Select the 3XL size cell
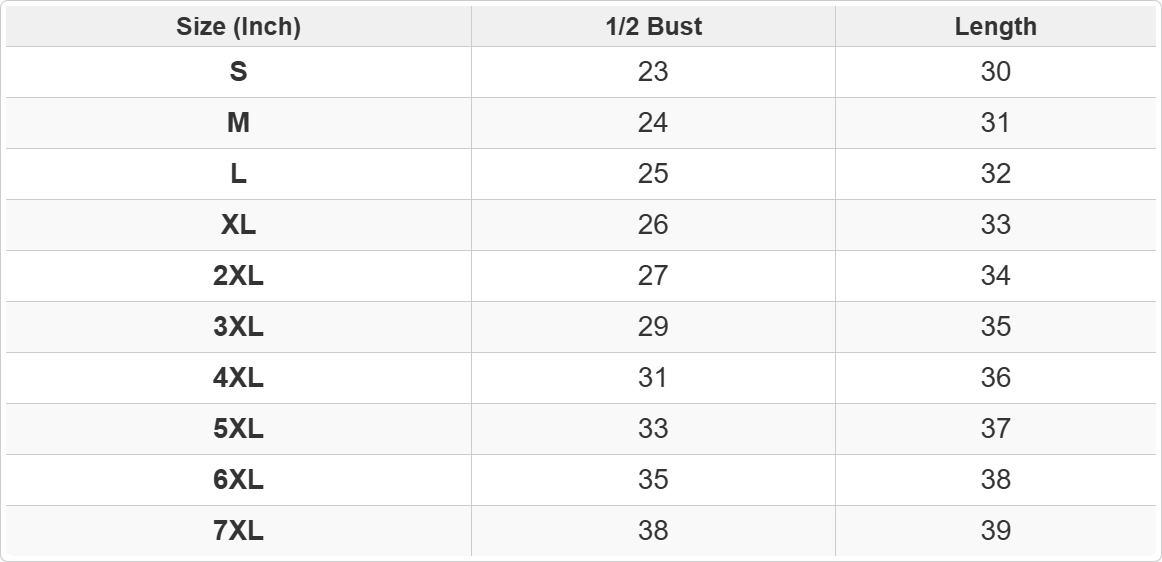The image size is (1162, 562). click(x=239, y=327)
